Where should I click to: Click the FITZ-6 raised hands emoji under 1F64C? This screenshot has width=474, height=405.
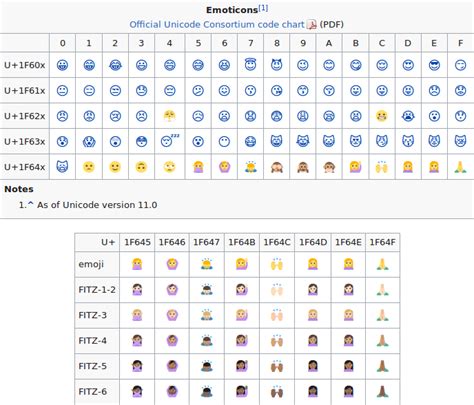(x=277, y=391)
